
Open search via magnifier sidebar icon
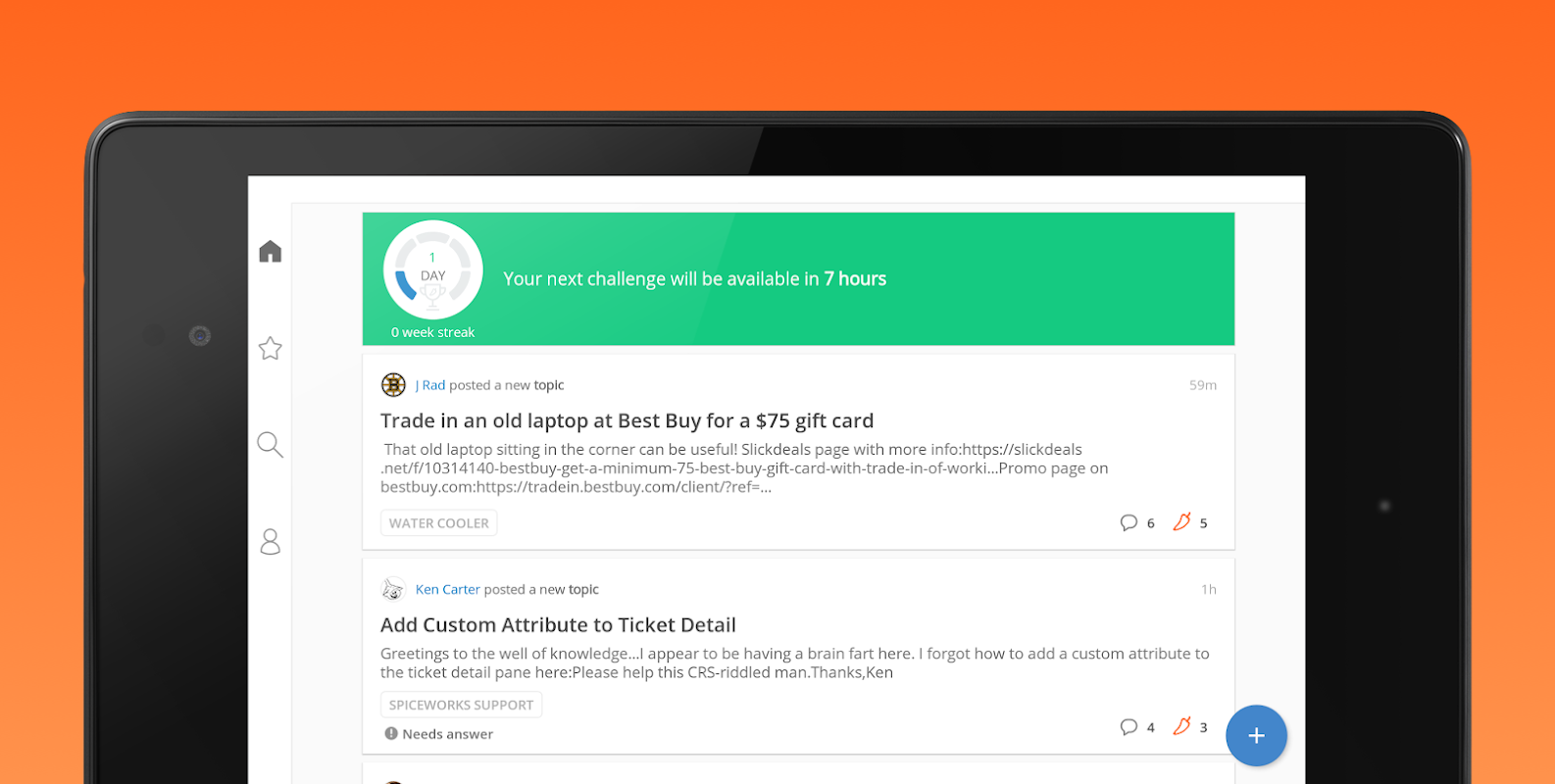271,445
